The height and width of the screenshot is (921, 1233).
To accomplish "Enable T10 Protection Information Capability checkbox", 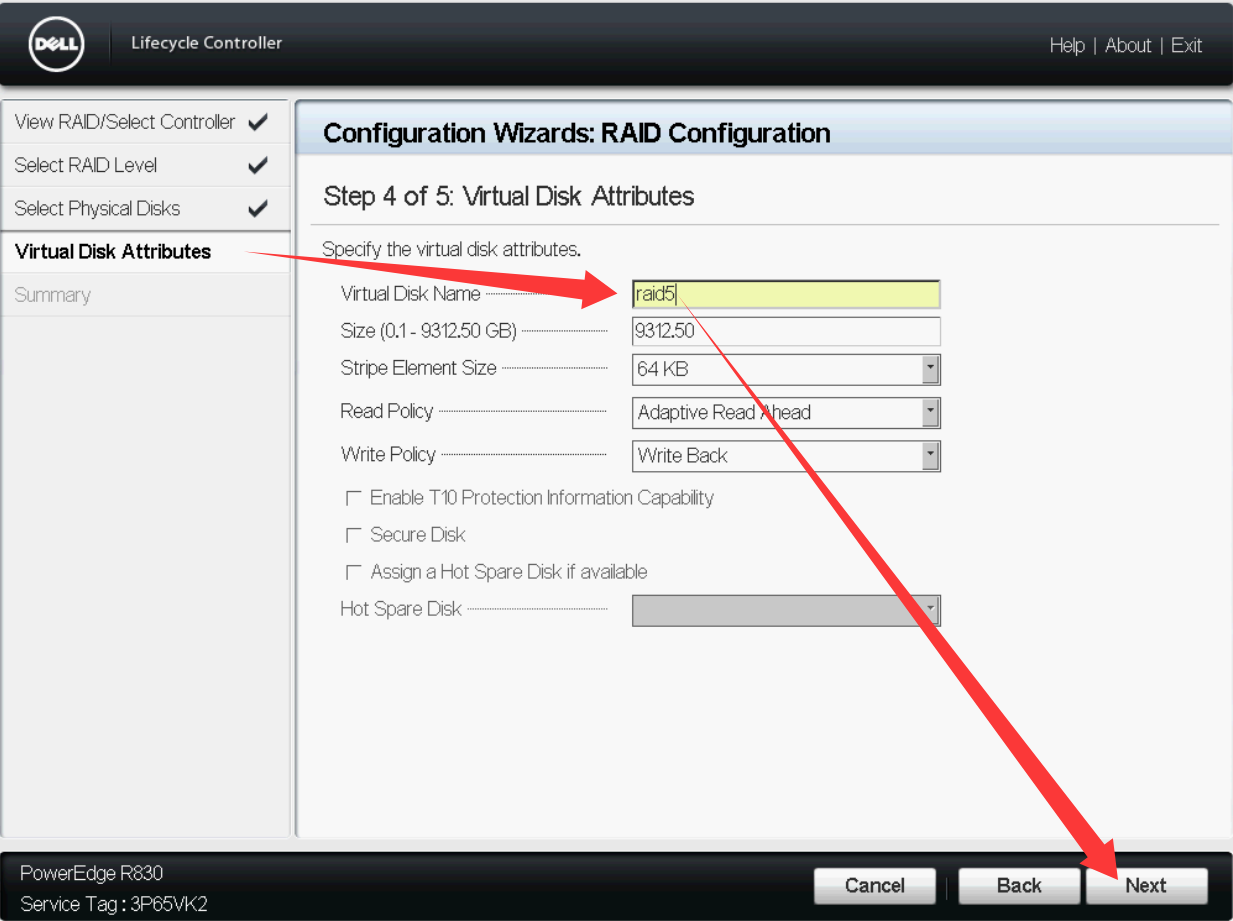I will [x=353, y=497].
